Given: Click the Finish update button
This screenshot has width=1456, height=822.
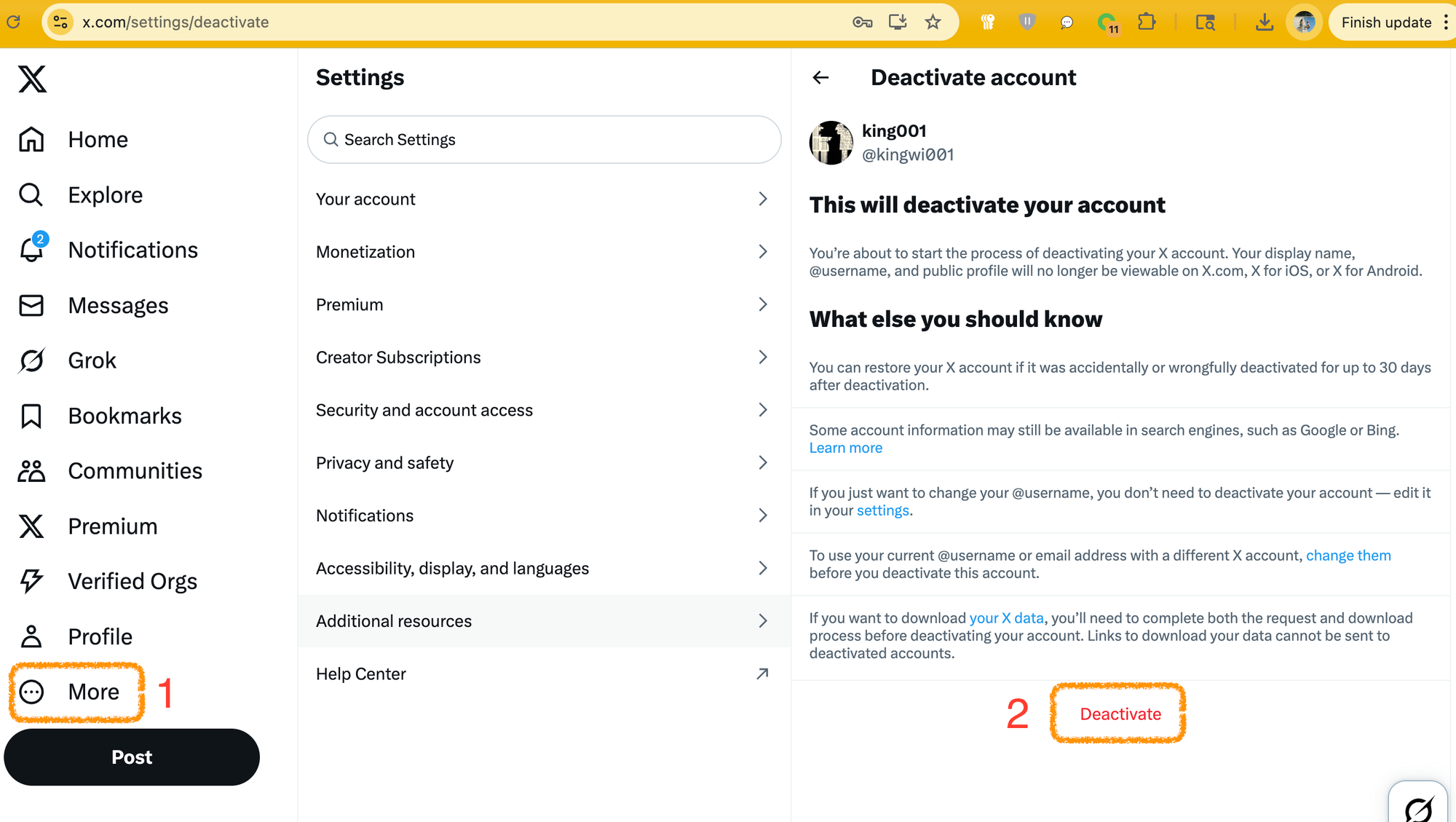Looking at the screenshot, I should tap(1386, 22).
